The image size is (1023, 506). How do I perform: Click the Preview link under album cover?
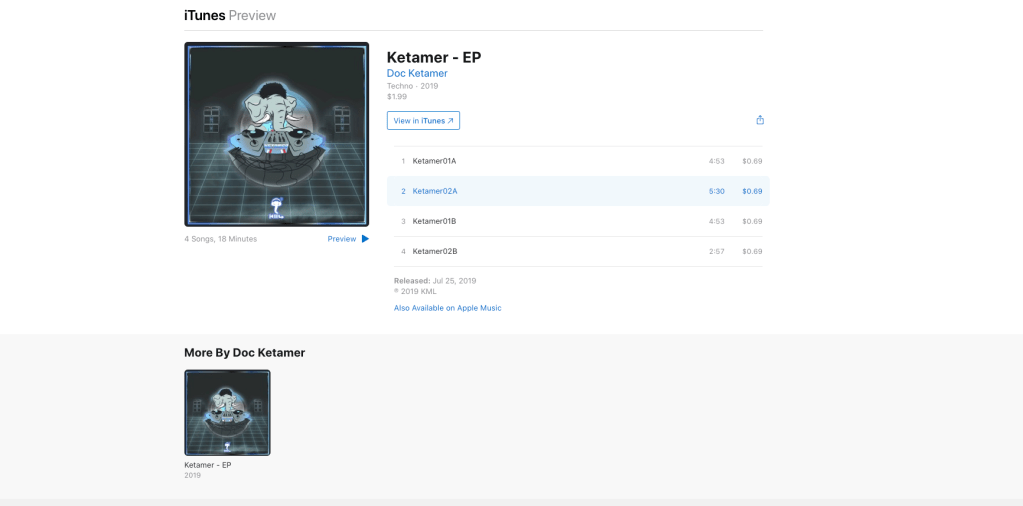click(x=342, y=239)
